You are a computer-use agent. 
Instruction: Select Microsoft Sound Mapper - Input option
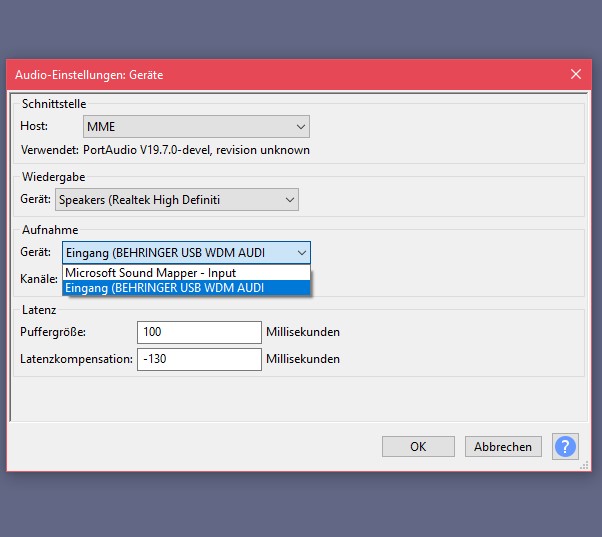point(186,273)
